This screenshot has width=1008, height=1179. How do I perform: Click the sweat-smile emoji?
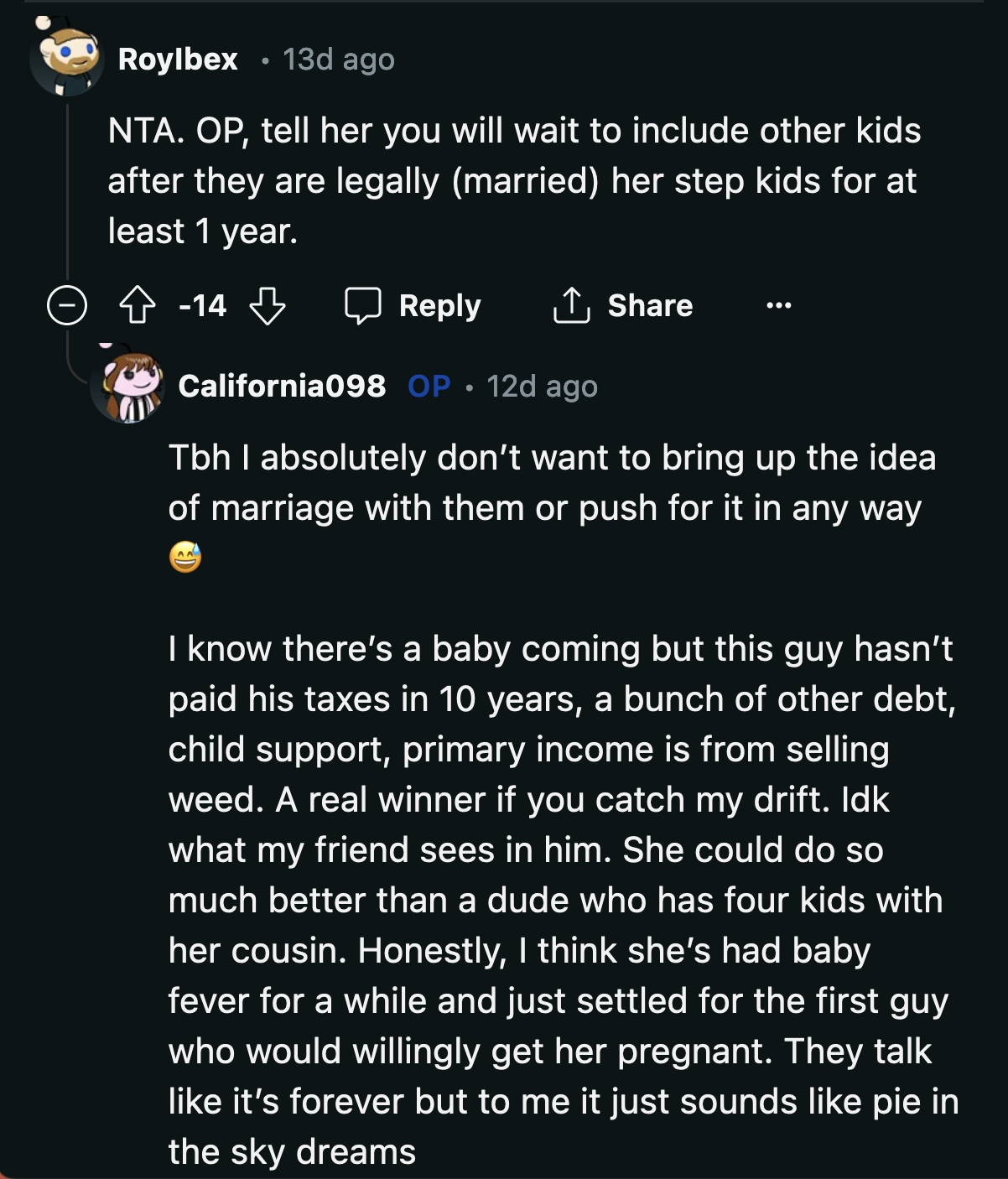[x=184, y=557]
